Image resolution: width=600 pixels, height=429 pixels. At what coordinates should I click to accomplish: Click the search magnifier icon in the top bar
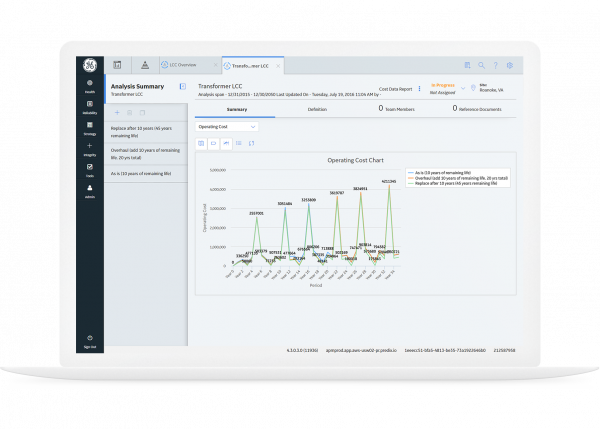point(481,66)
